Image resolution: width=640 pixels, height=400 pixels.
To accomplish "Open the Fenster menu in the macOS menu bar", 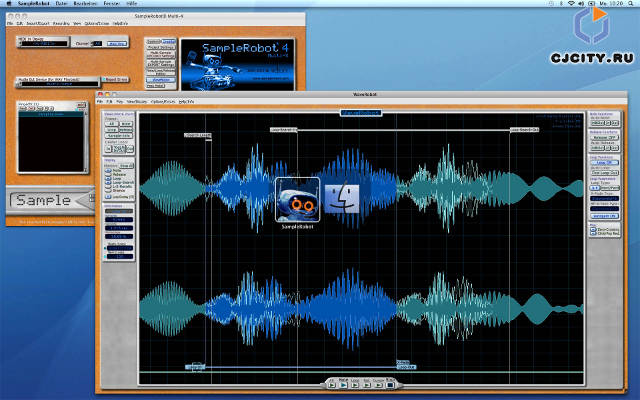I will click(111, 3).
